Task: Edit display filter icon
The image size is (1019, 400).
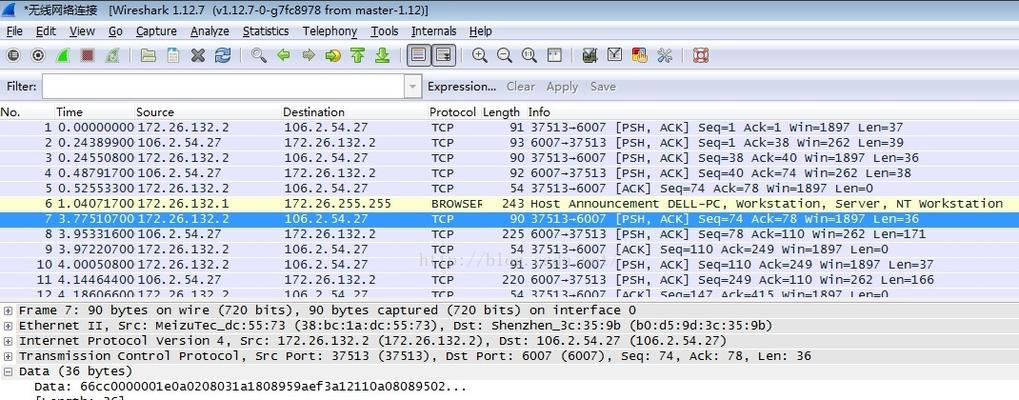Action: pyautogui.click(x=615, y=56)
